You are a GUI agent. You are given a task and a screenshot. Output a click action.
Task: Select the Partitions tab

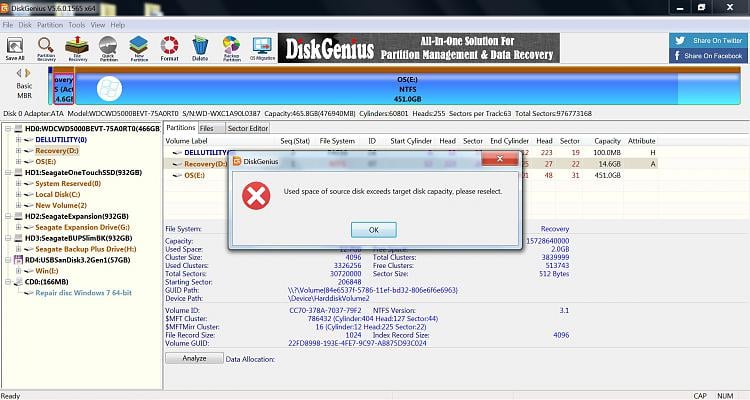(x=181, y=128)
